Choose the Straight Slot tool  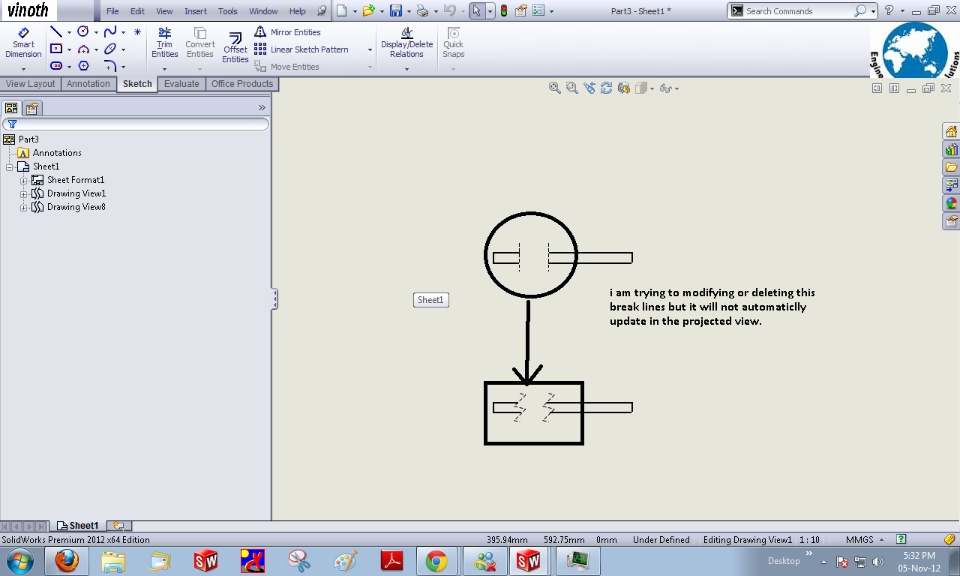[56, 65]
